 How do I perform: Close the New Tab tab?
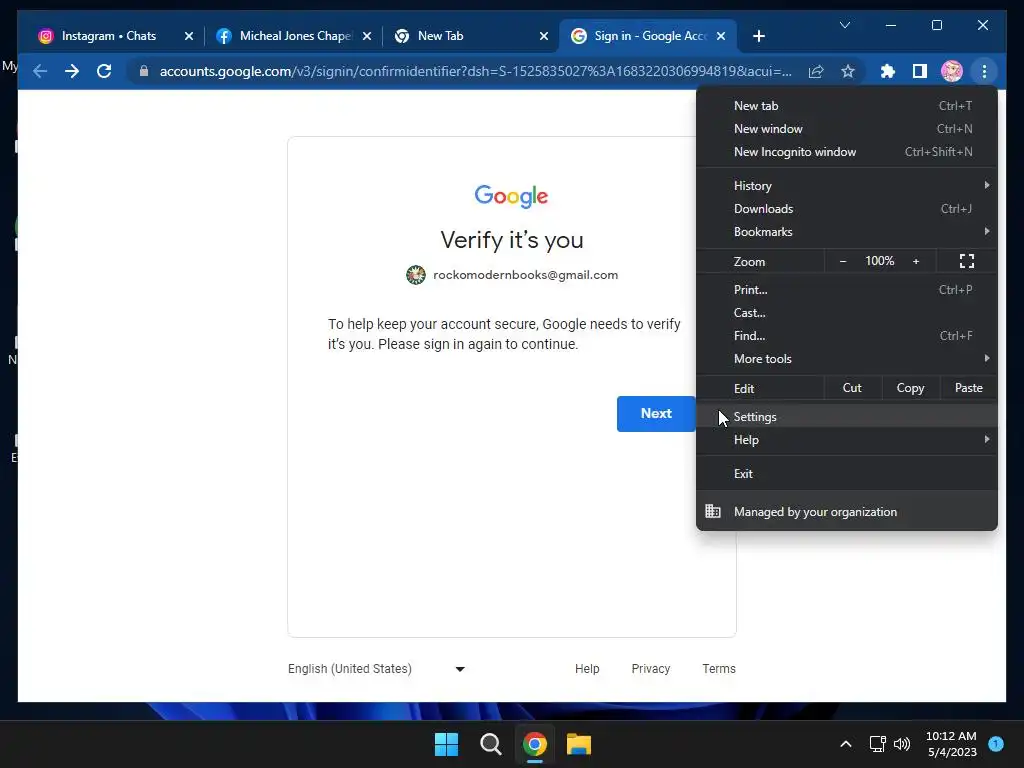544,36
